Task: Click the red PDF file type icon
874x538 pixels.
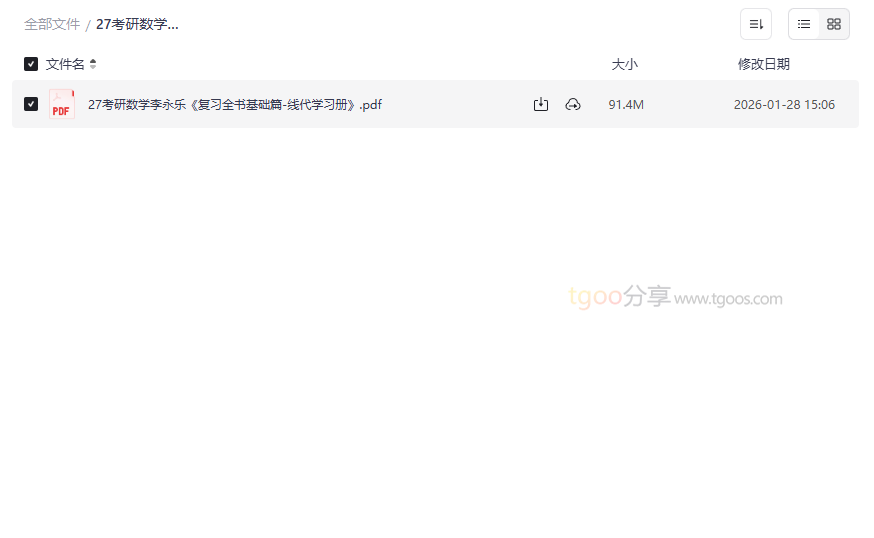Action: click(62, 104)
